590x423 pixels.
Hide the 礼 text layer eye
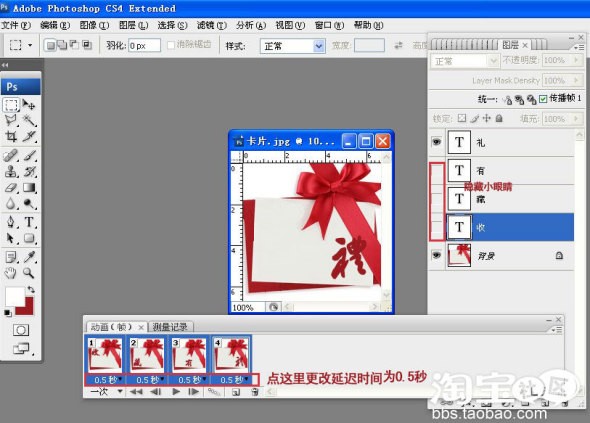point(436,142)
